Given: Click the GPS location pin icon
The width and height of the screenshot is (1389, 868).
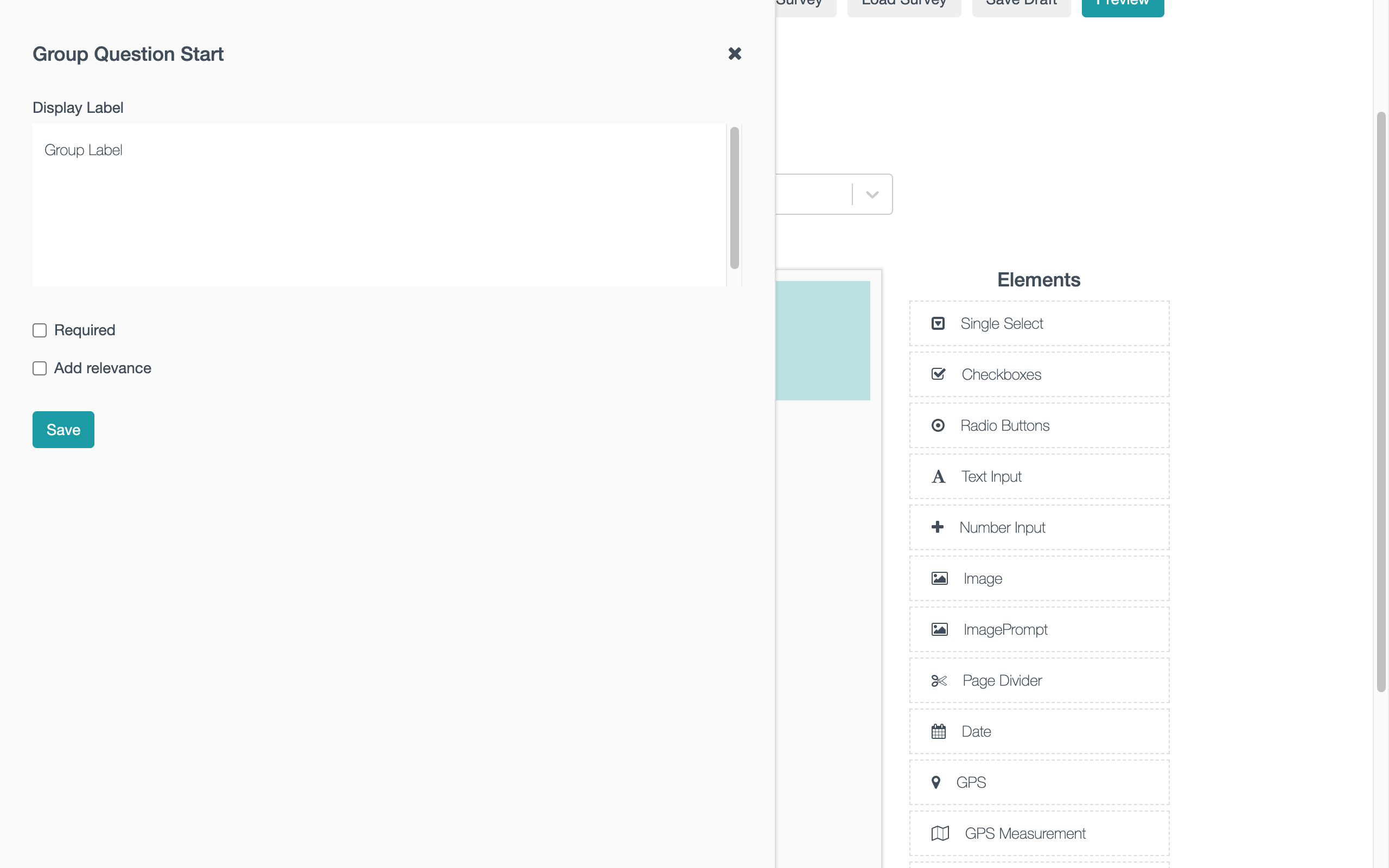Looking at the screenshot, I should [936, 782].
